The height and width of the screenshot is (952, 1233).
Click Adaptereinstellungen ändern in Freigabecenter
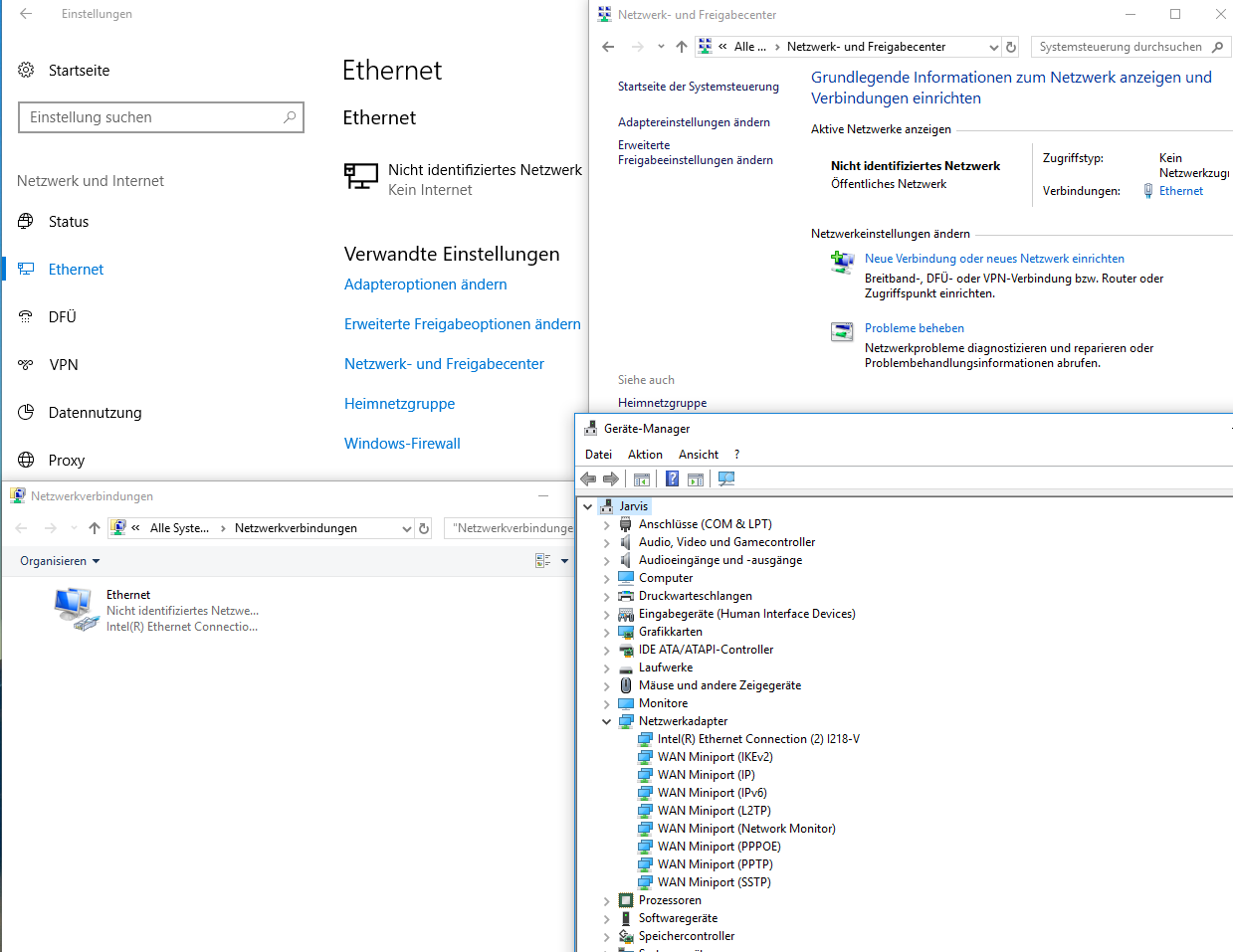[694, 122]
